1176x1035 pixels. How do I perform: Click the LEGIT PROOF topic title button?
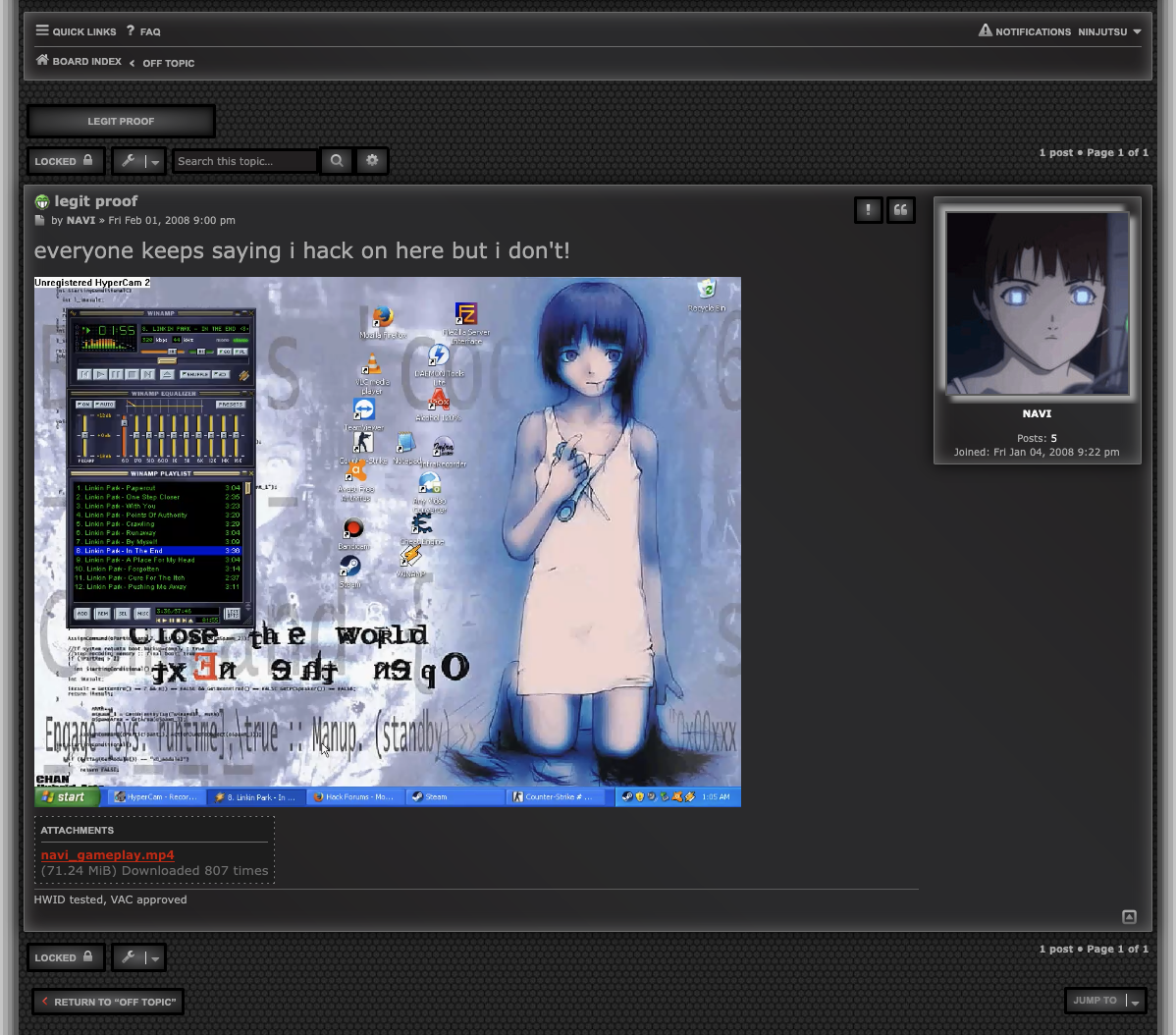point(121,121)
